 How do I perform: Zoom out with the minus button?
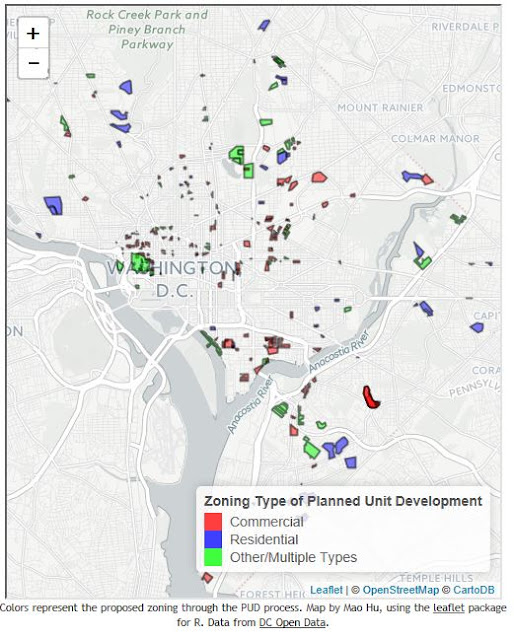point(33,63)
